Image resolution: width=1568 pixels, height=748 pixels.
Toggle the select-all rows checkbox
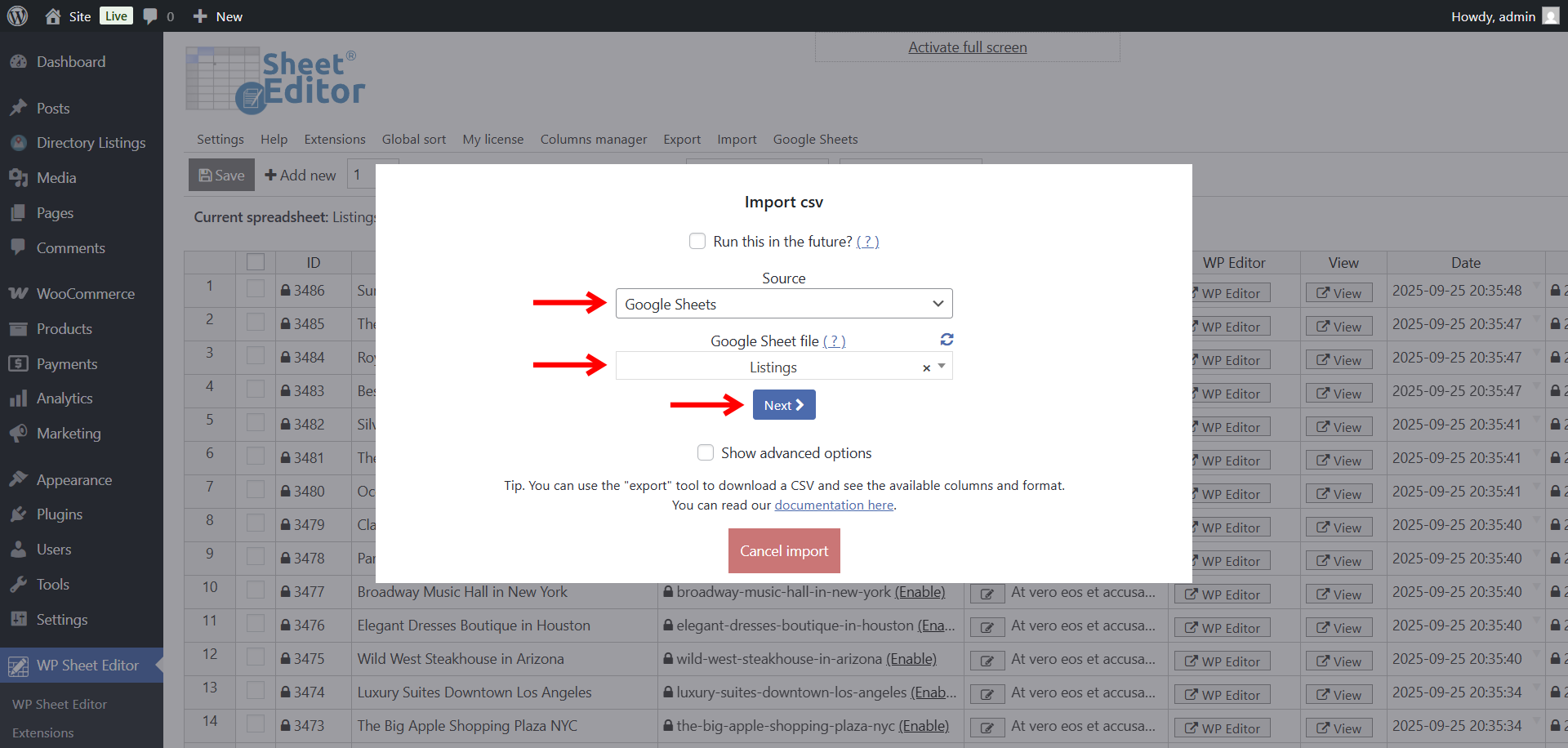256,262
